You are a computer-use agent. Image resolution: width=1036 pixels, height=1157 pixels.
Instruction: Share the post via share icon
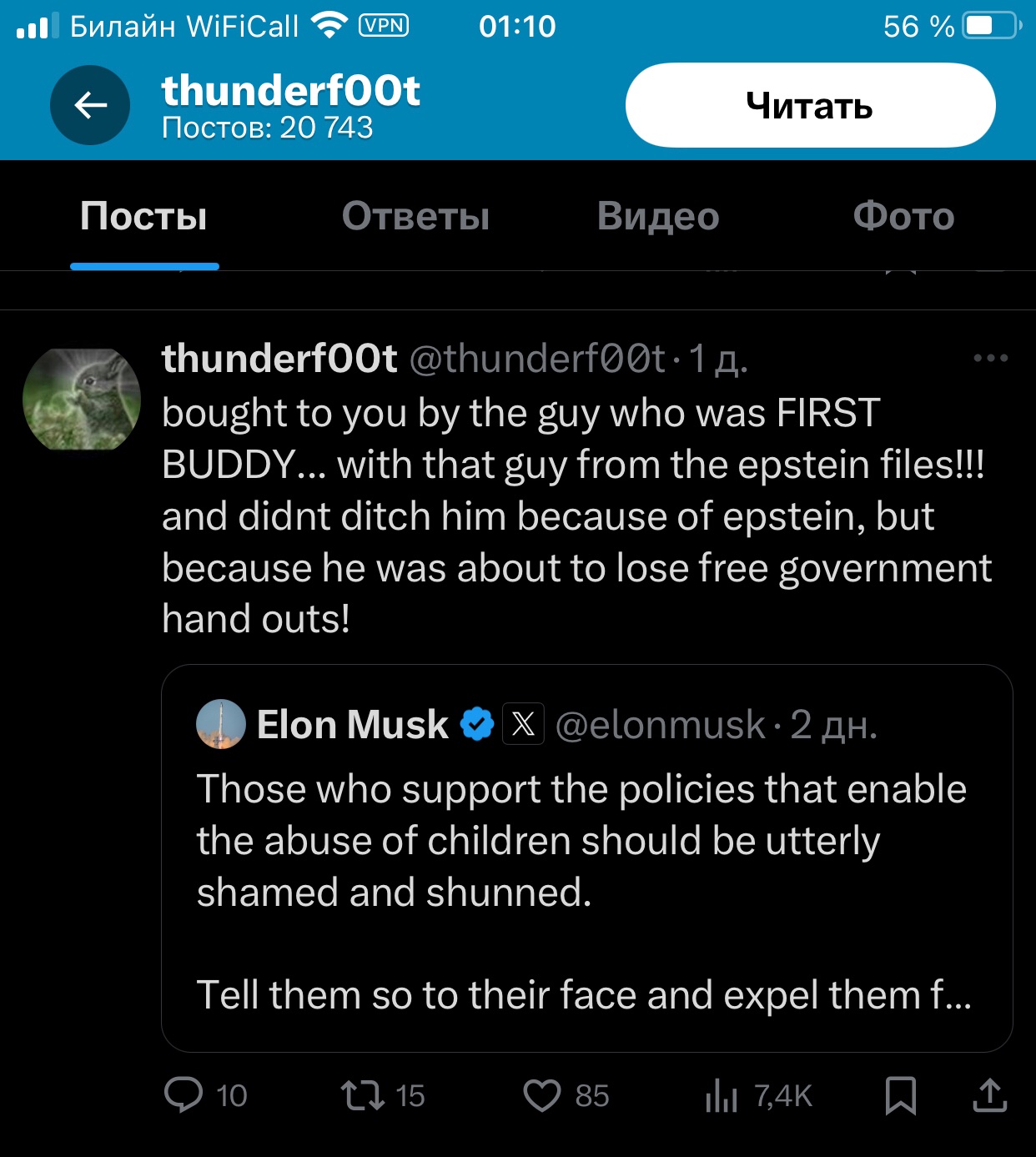coord(990,1094)
